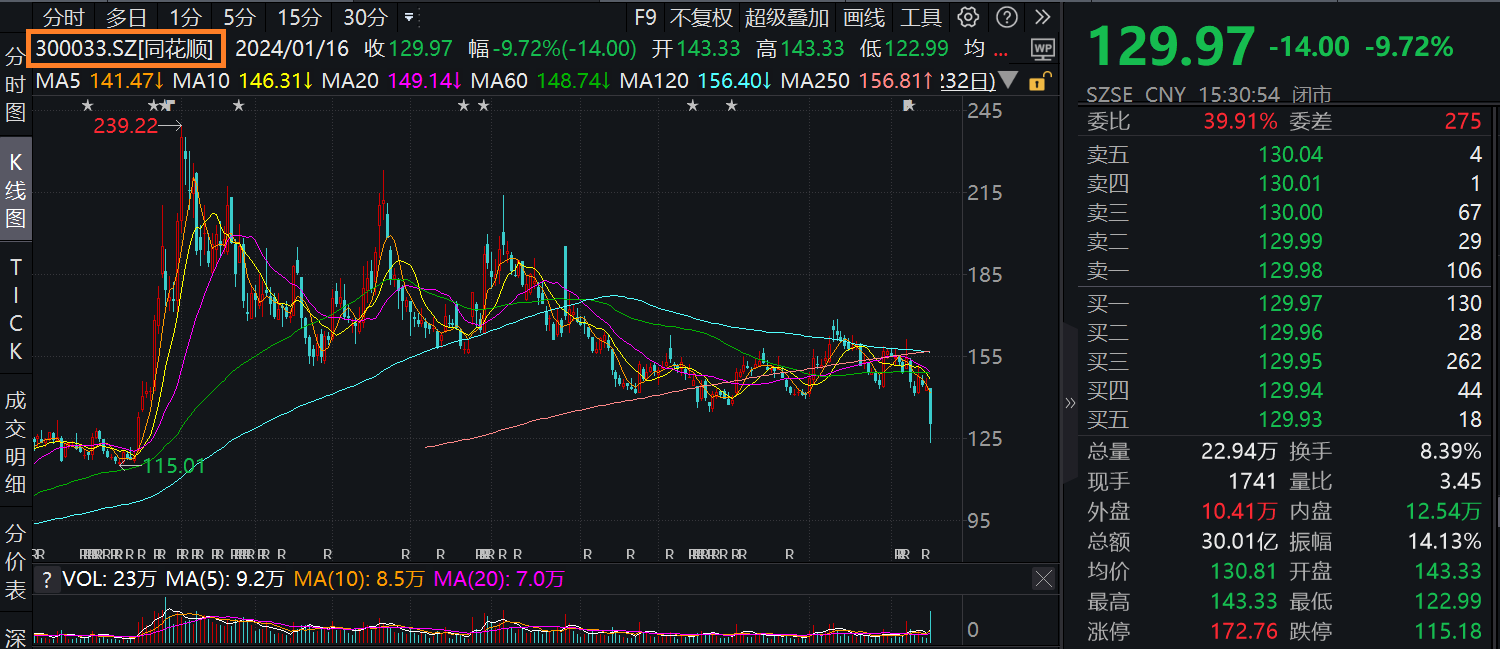Click the 115.01 low price marker
Viewport: 1500px width, 649px height.
(x=173, y=464)
